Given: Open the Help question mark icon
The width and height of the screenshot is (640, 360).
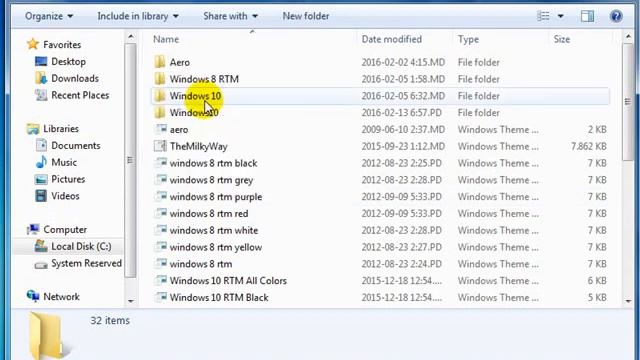Looking at the screenshot, I should pyautogui.click(x=616, y=16).
